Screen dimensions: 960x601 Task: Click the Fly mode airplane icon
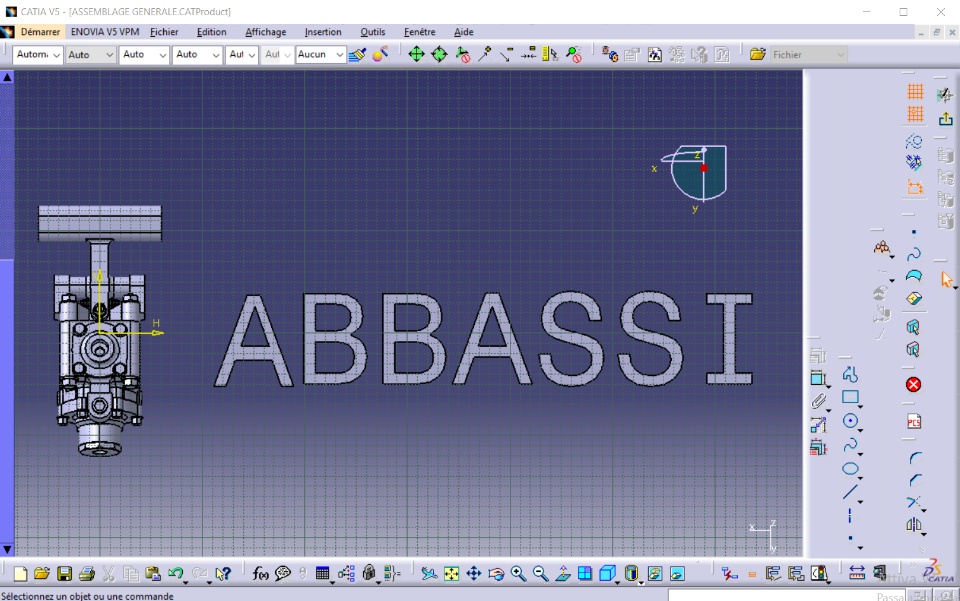point(429,573)
